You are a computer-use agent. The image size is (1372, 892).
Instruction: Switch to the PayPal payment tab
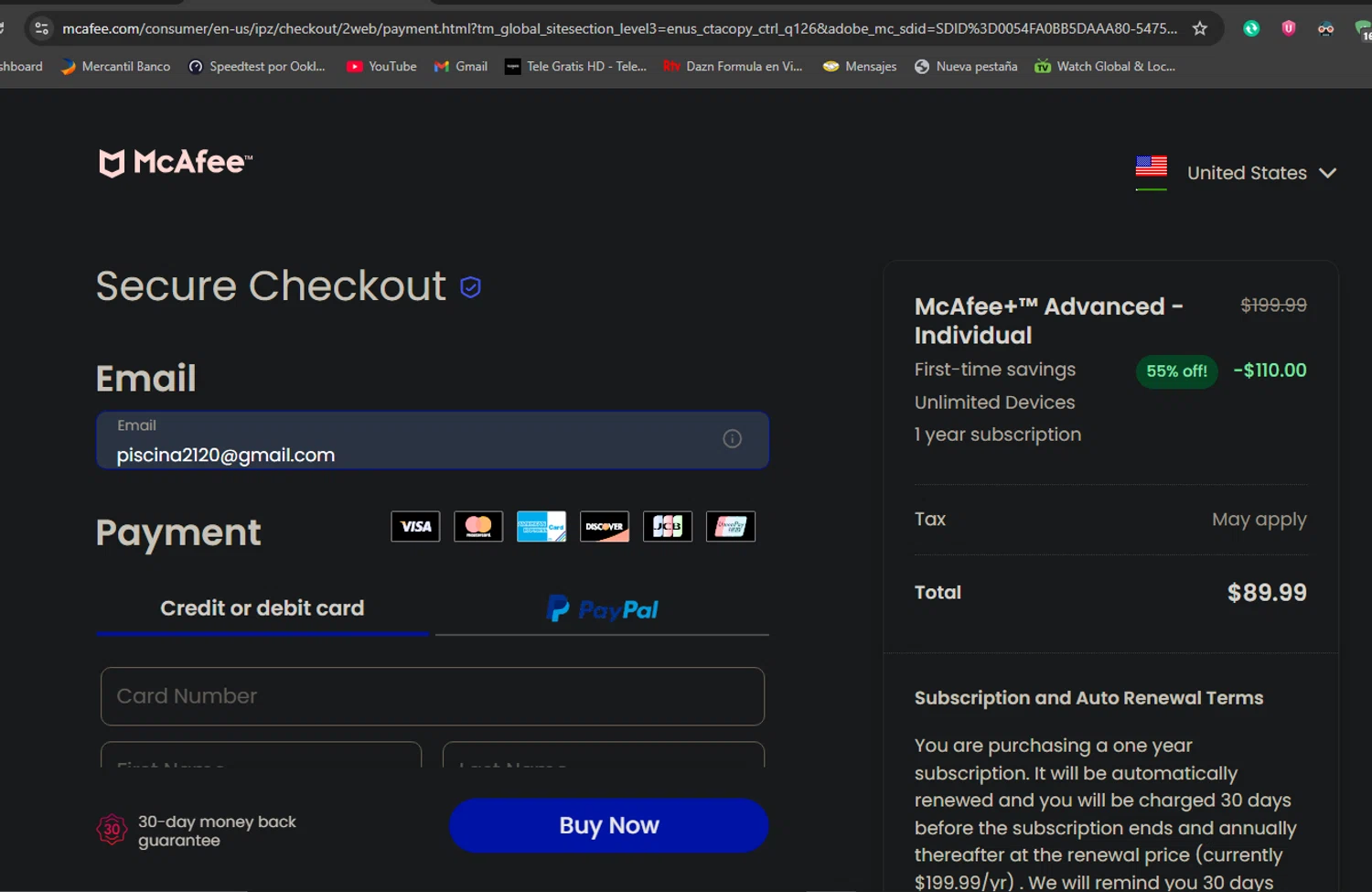(x=602, y=608)
